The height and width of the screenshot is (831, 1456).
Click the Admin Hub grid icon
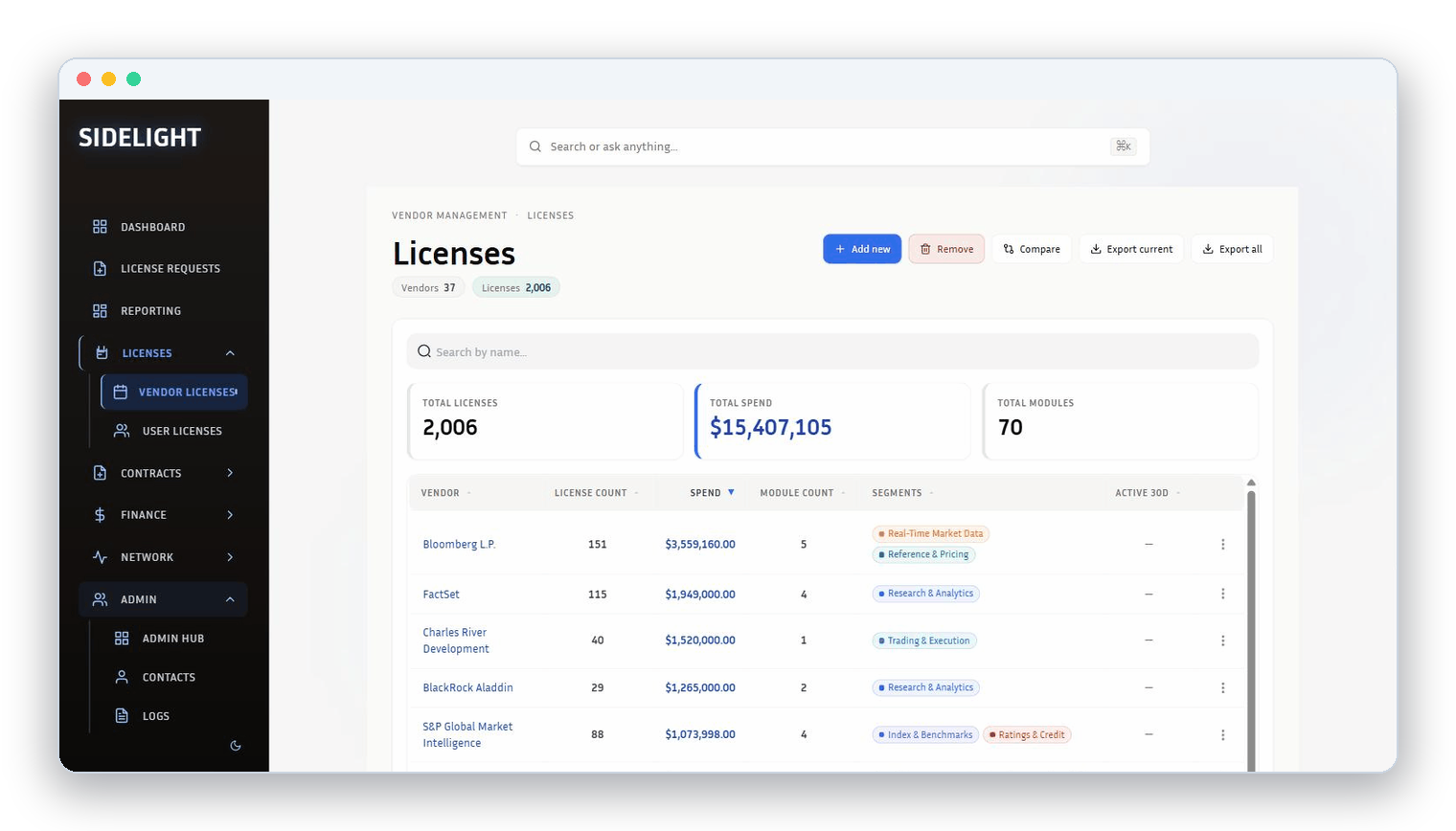tap(122, 639)
